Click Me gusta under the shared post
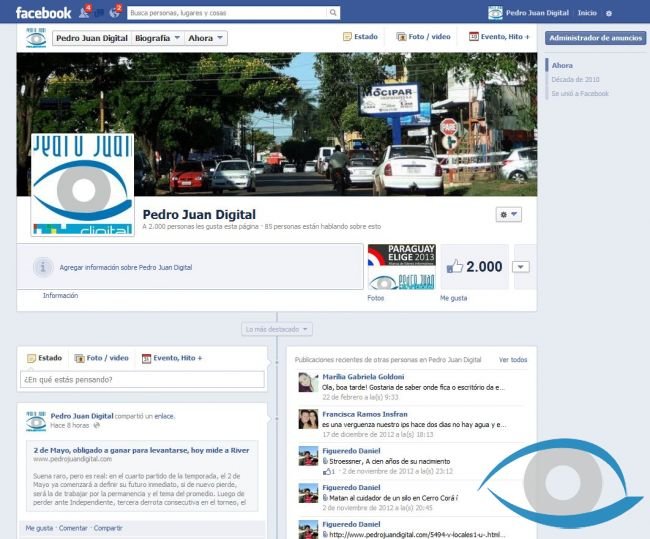 point(39,528)
